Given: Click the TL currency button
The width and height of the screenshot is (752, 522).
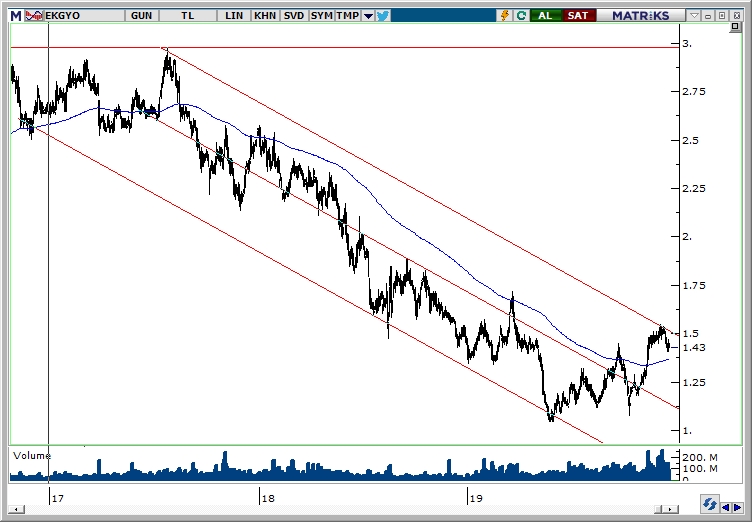Looking at the screenshot, I should pyautogui.click(x=188, y=16).
